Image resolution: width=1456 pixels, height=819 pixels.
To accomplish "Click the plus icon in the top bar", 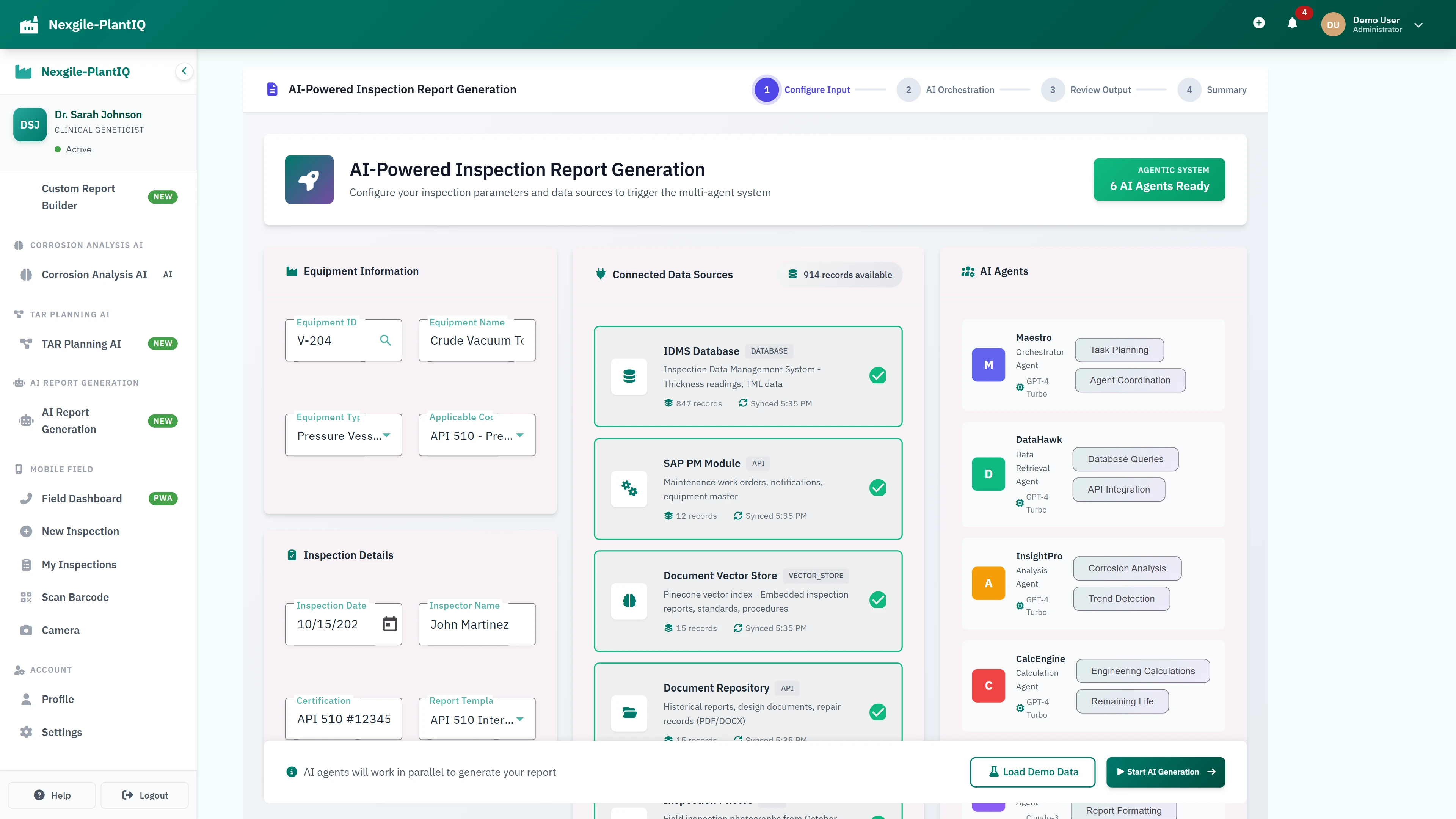I will pos(1259,23).
